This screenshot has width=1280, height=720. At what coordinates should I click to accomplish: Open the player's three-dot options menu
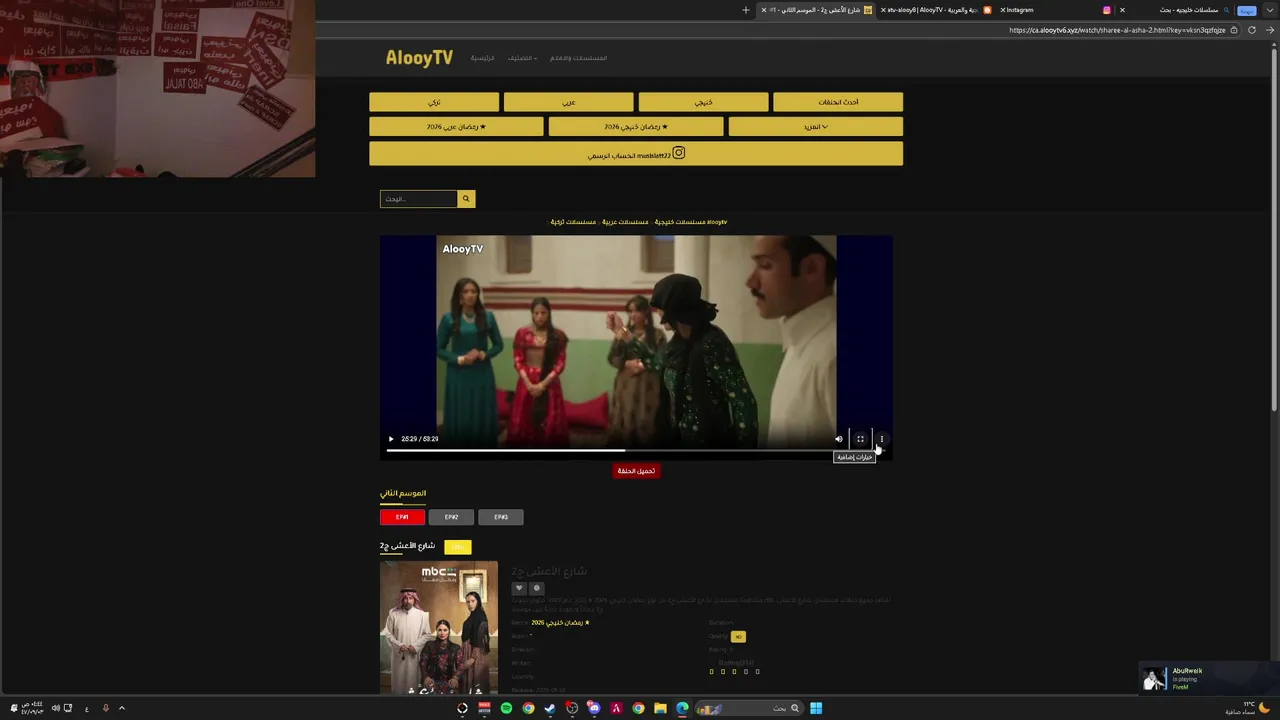point(881,439)
